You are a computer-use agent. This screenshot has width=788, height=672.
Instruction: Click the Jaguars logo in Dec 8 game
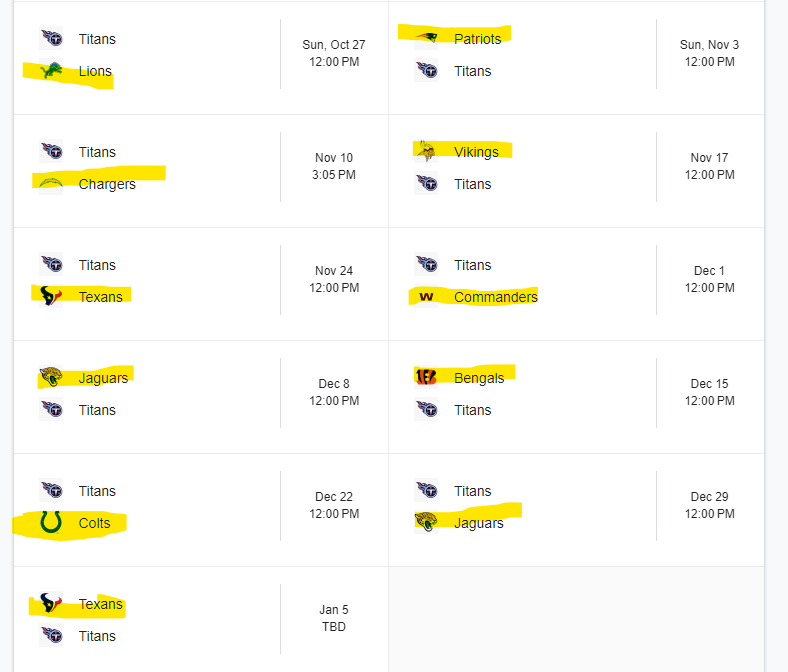[x=51, y=378]
